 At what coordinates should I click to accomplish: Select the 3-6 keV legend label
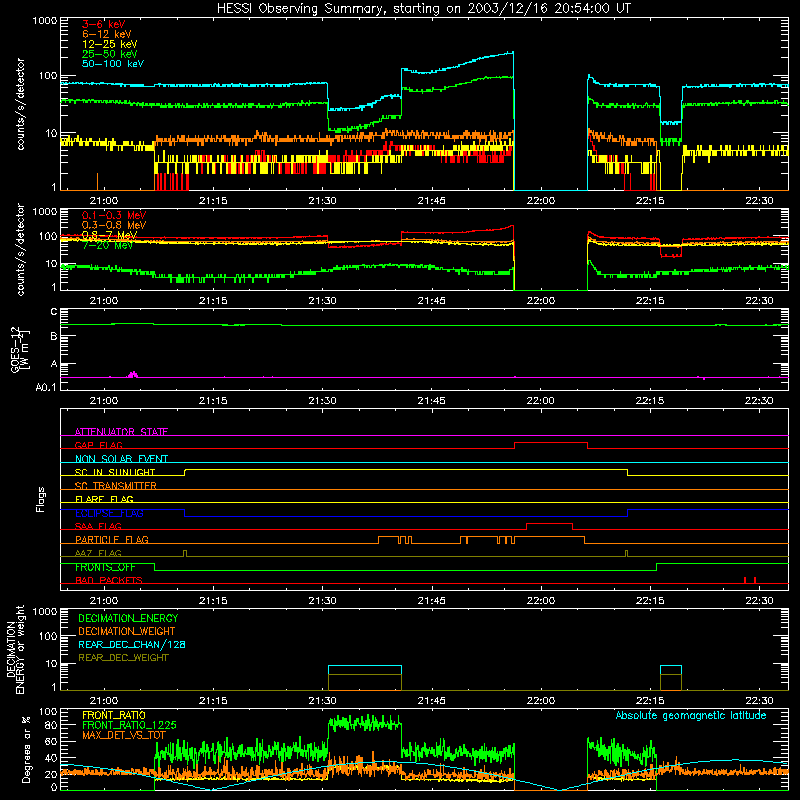[x=104, y=24]
